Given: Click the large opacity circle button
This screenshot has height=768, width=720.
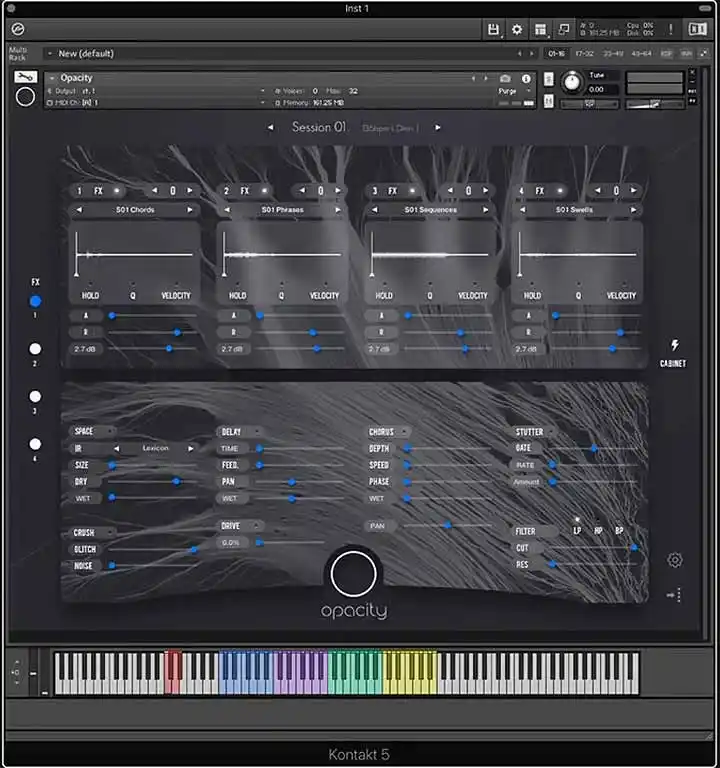Looking at the screenshot, I should click(x=353, y=574).
